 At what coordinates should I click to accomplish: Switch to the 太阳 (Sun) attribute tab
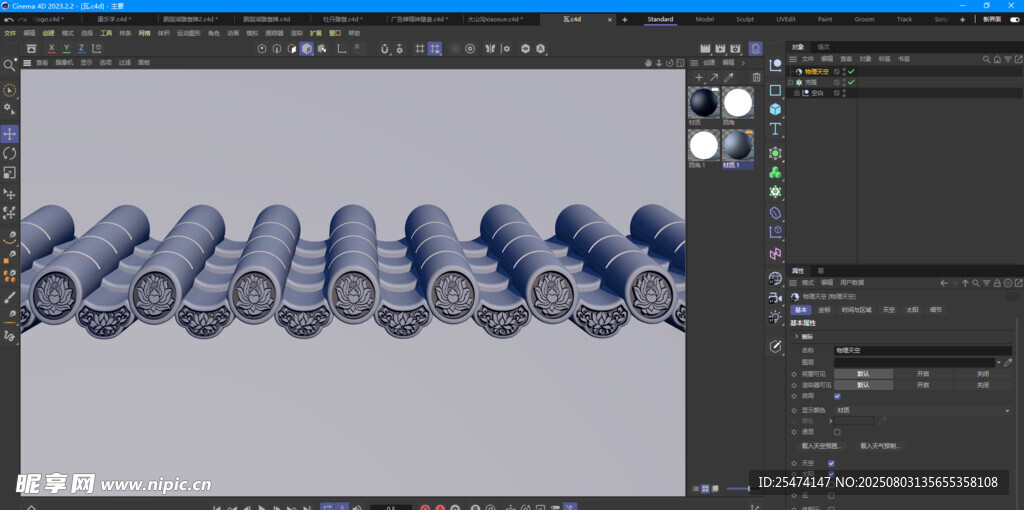click(912, 310)
